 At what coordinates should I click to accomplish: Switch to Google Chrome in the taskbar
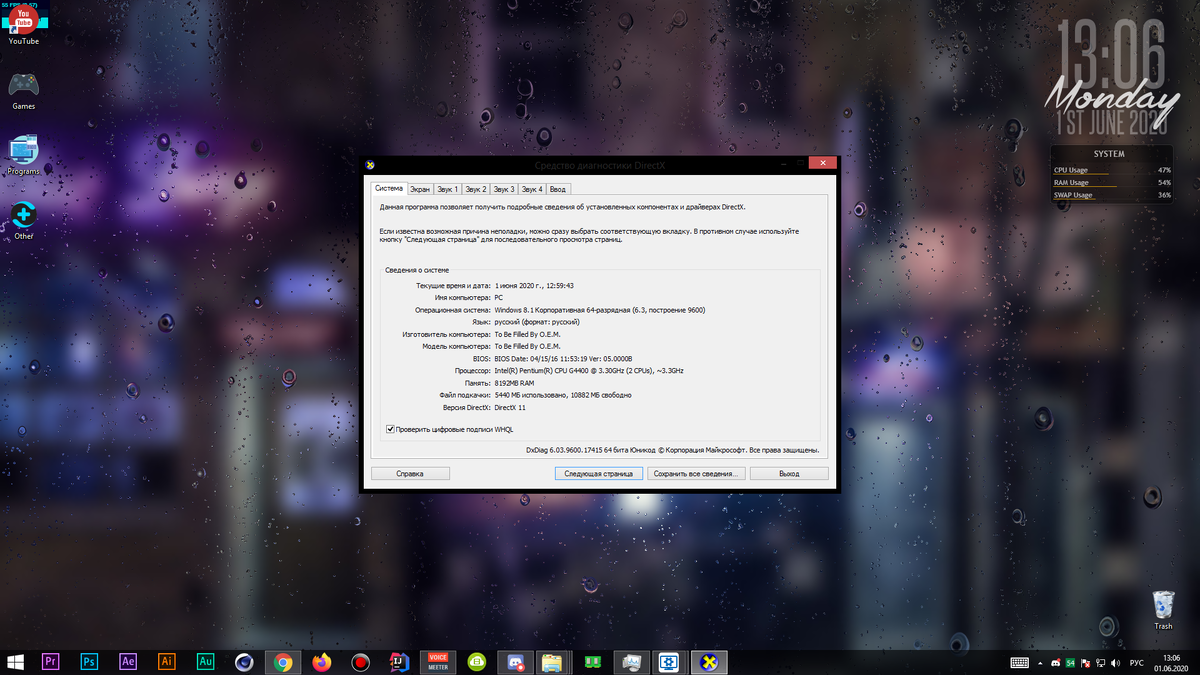point(283,662)
